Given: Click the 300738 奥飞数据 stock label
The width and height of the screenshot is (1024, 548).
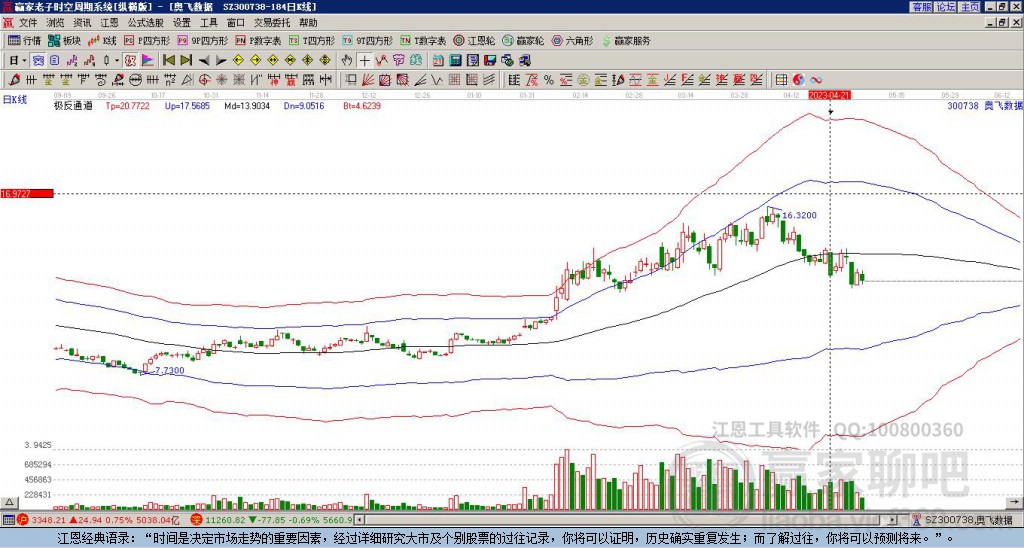Looking at the screenshot, I should 985,105.
